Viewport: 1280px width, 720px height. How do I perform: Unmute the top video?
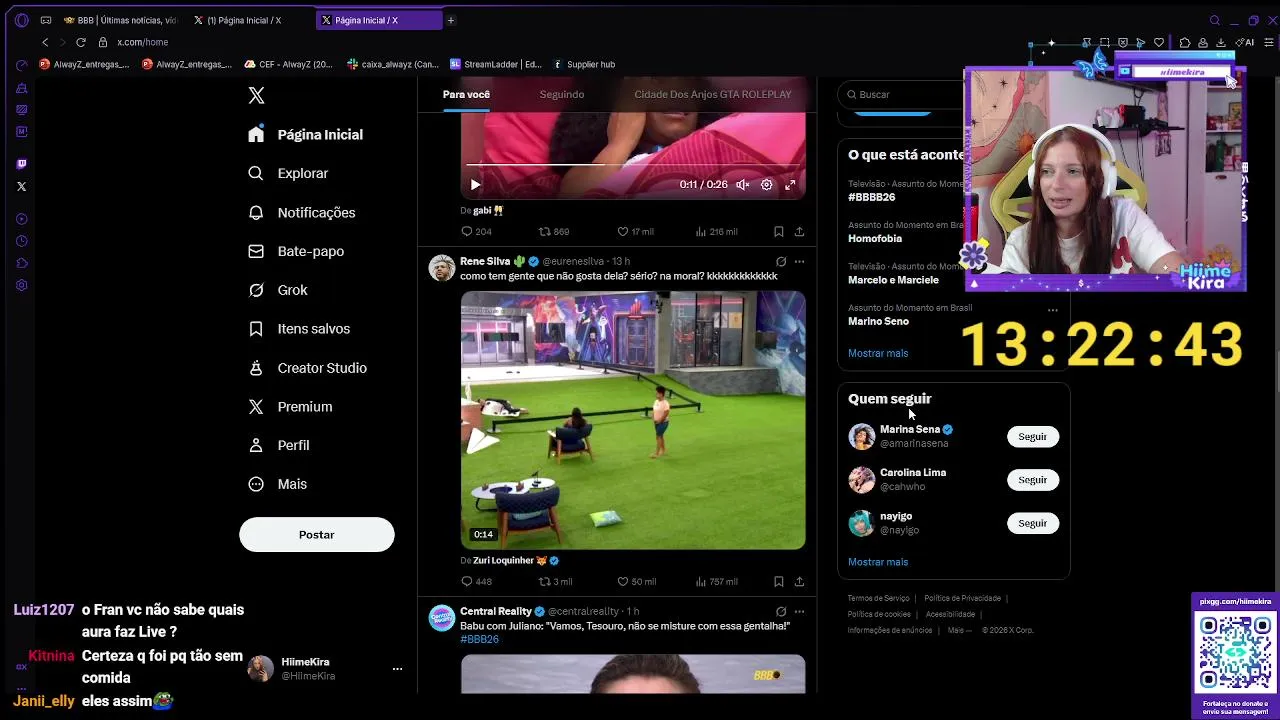pos(743,184)
